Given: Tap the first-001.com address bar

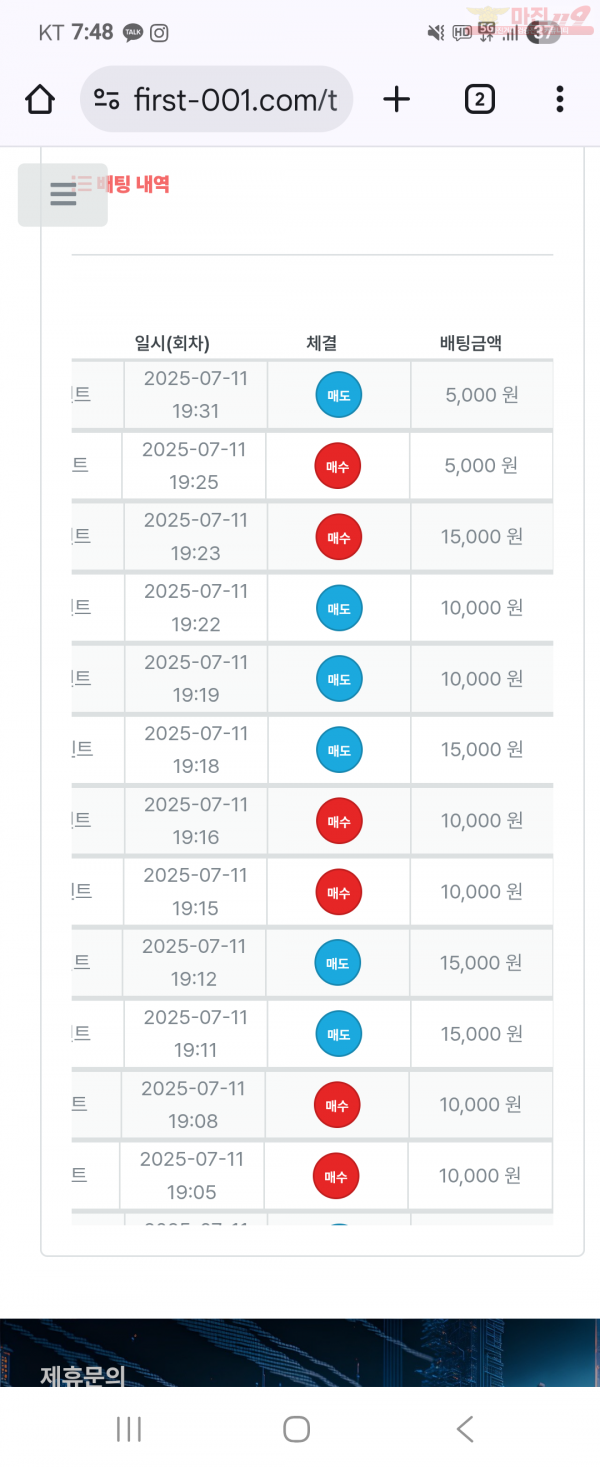Looking at the screenshot, I should click(216, 99).
